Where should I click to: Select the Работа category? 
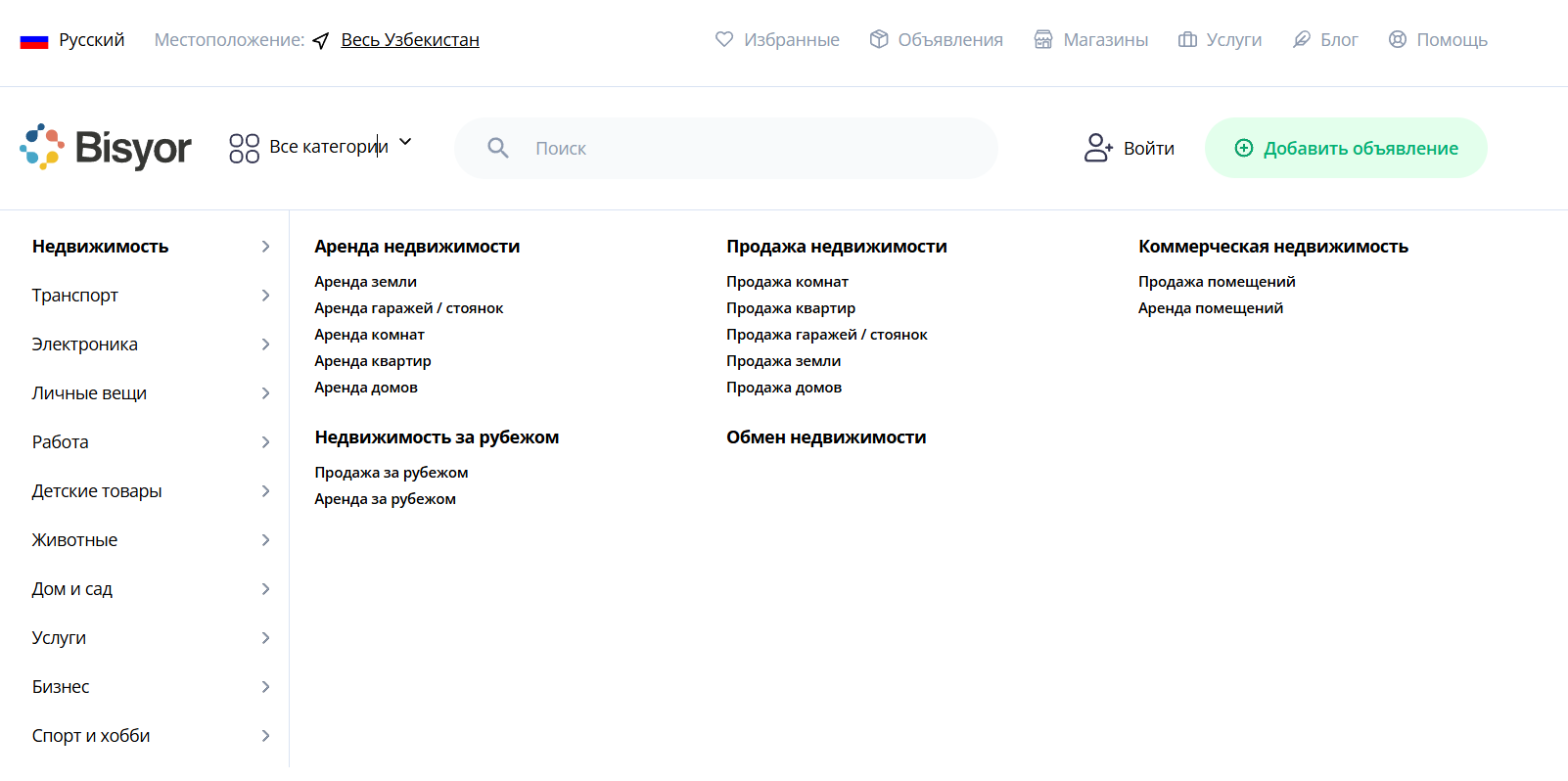click(61, 442)
